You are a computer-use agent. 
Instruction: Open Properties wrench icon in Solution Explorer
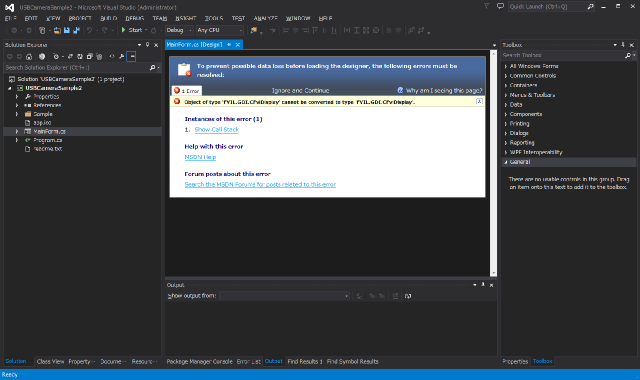tap(121, 56)
